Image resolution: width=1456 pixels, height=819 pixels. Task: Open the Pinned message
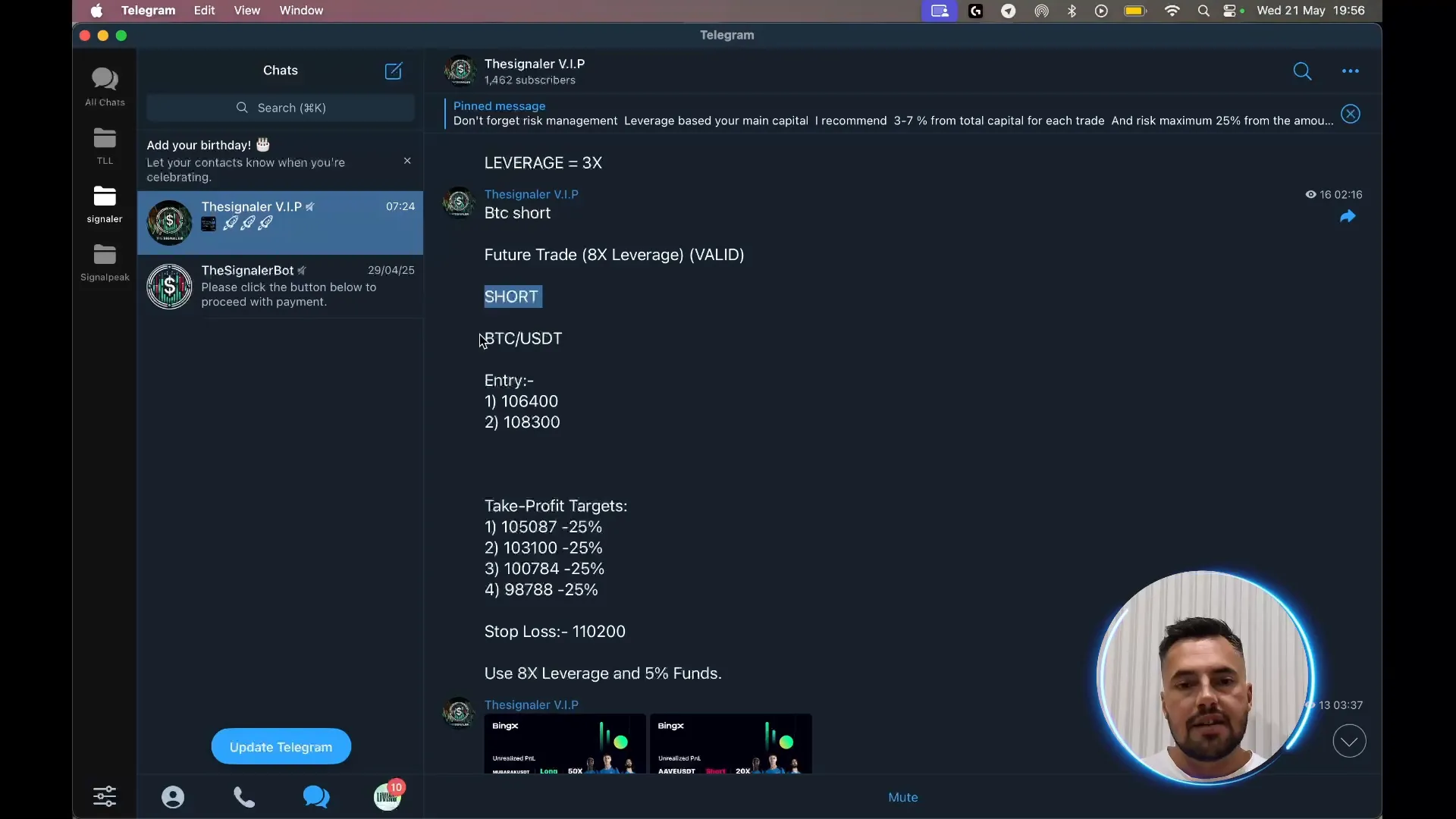pyautogui.click(x=892, y=114)
